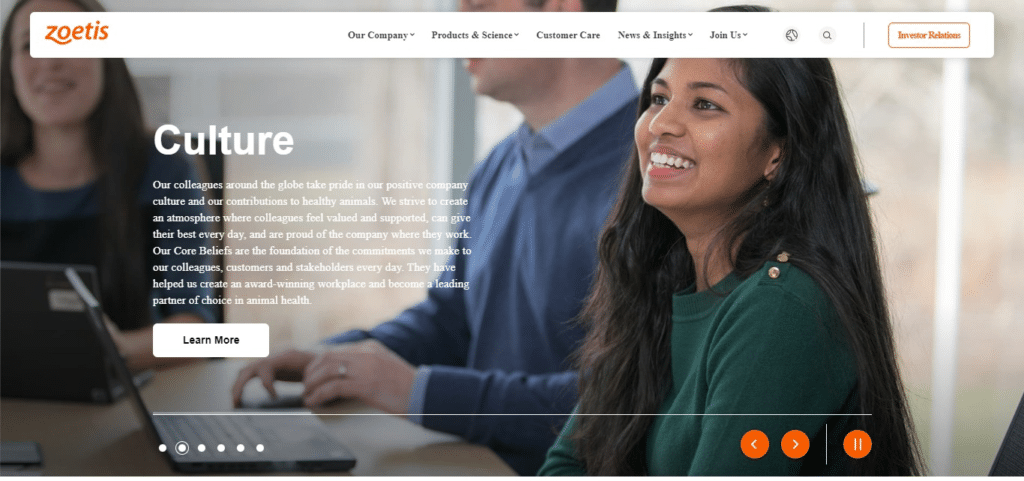Select the third carousel dot

point(201,448)
